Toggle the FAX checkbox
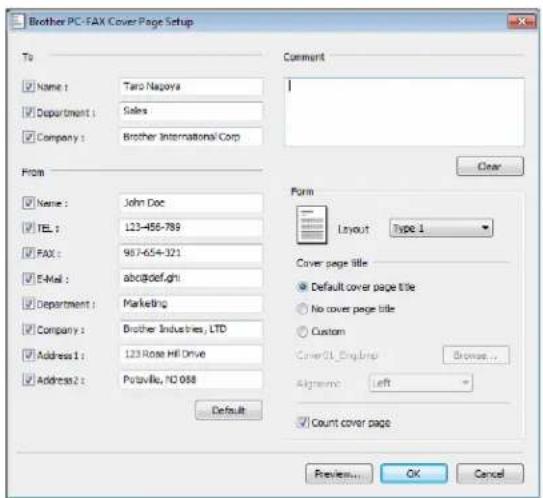Image resolution: width=543 pixels, height=498 pixels. pos(28,253)
